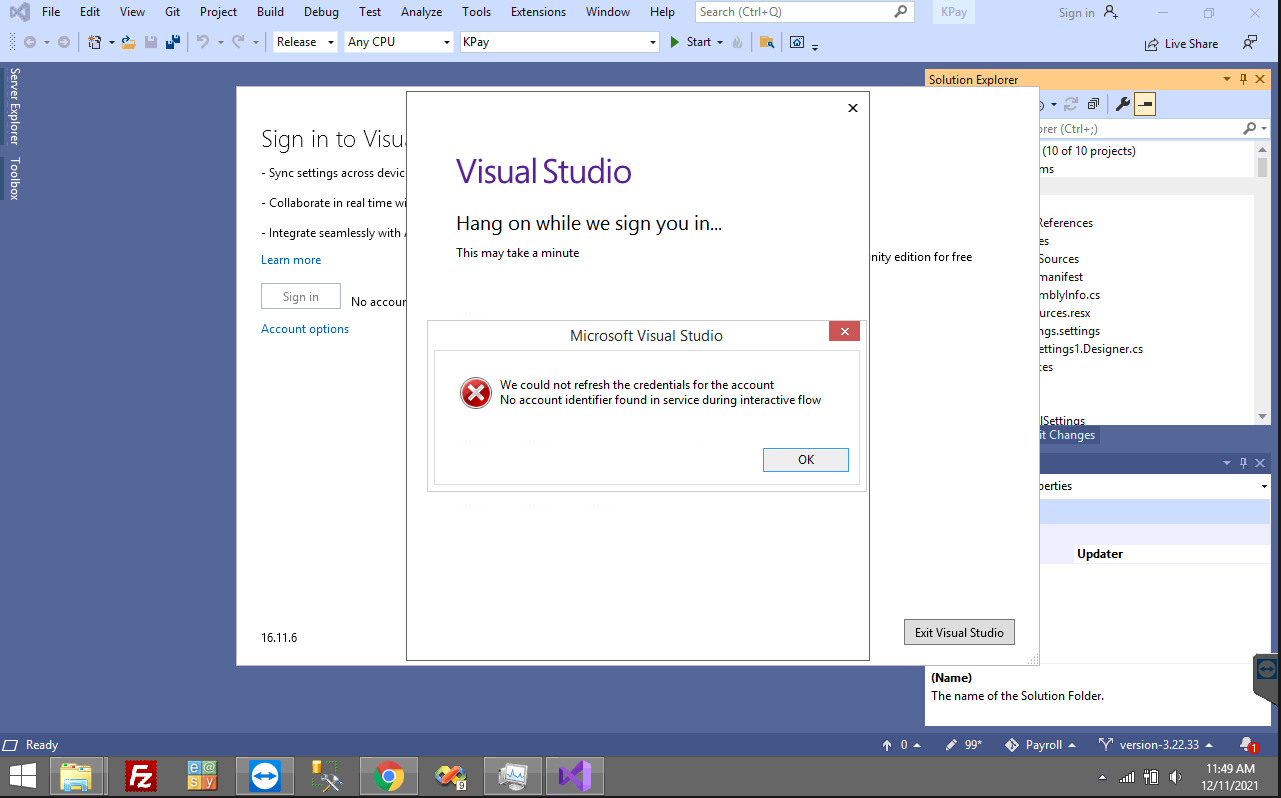Viewport: 1281px width, 798px height.
Task: Open TeamViewer from the taskbar
Action: point(265,776)
